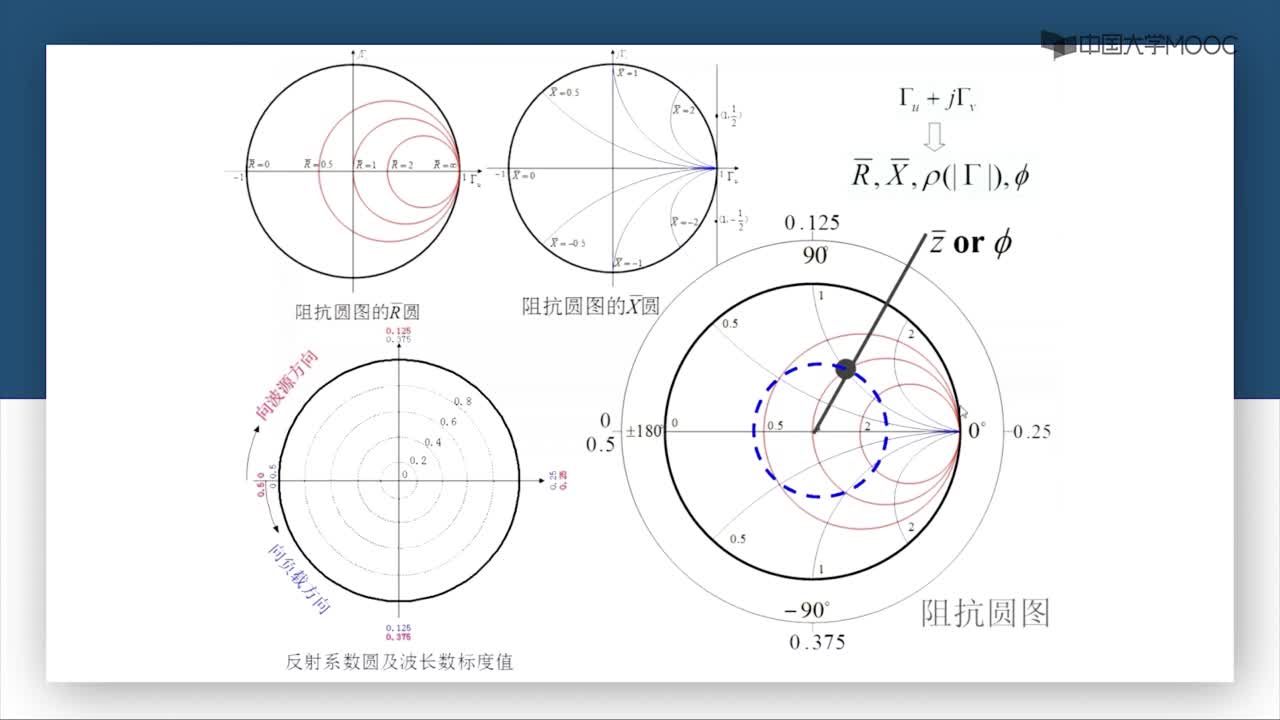This screenshot has width=1280, height=720.
Task: Click the 0.4 ring label in reflection circle
Action: pos(432,442)
